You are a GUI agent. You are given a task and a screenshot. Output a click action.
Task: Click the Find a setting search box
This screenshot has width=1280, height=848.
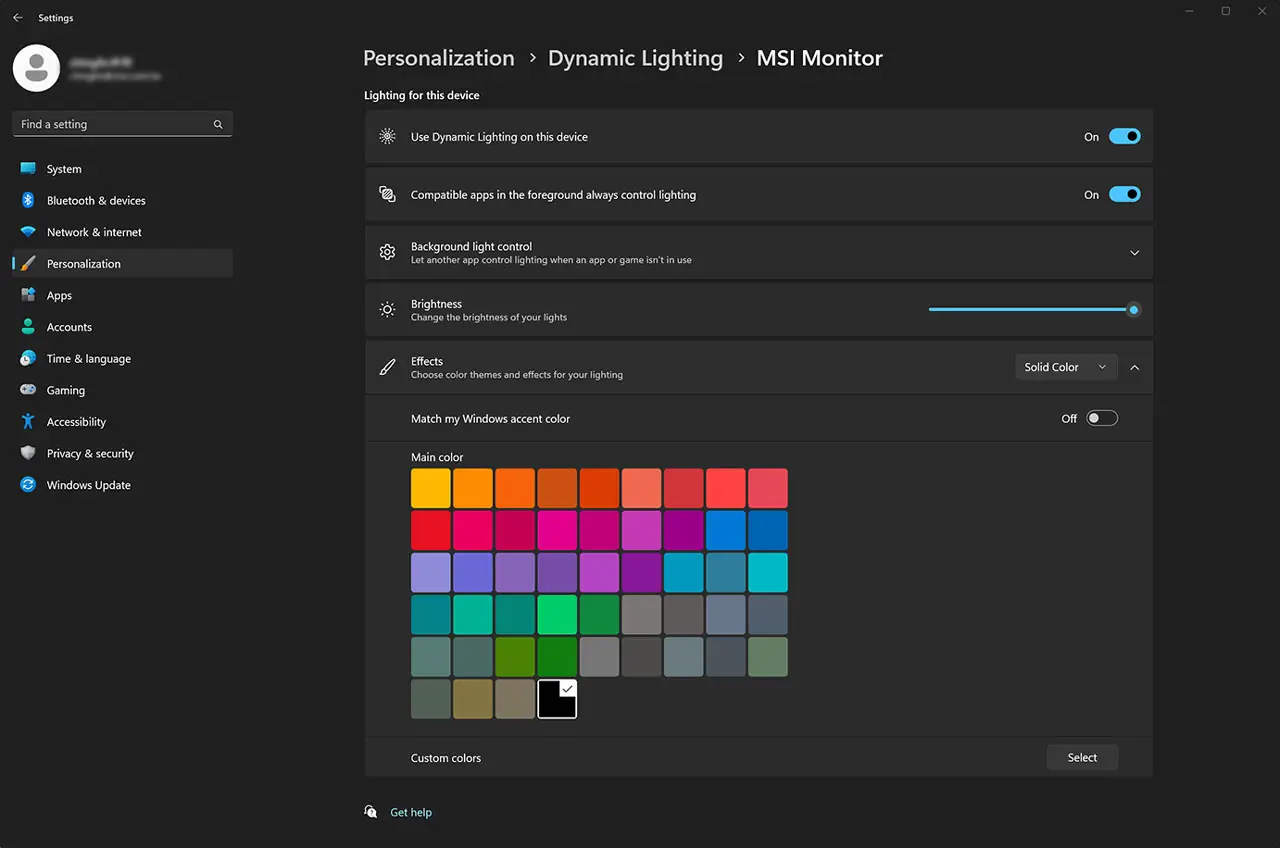coord(110,124)
